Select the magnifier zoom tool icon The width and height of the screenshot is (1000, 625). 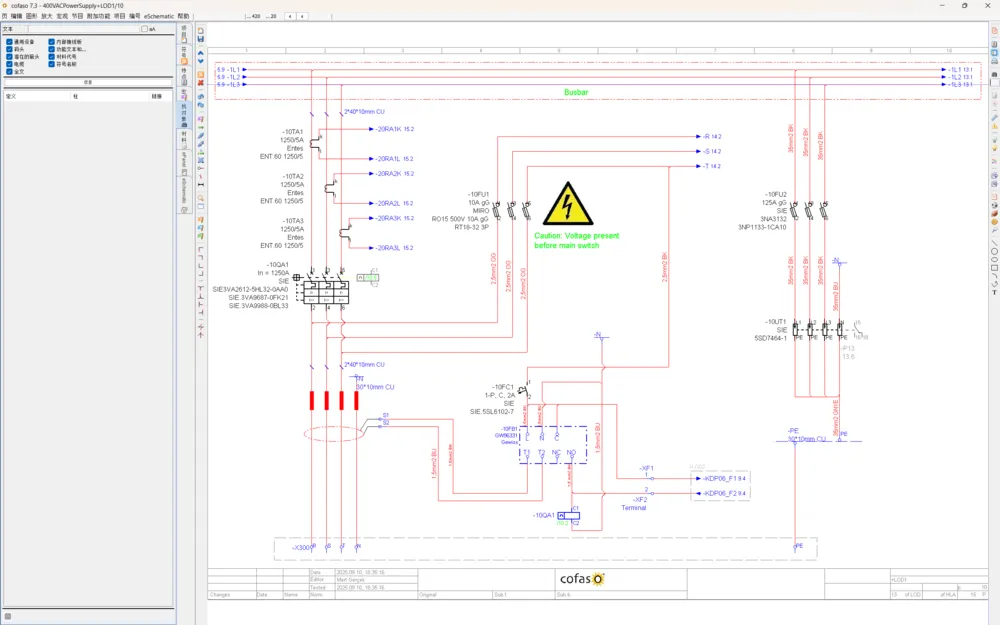tap(201, 198)
